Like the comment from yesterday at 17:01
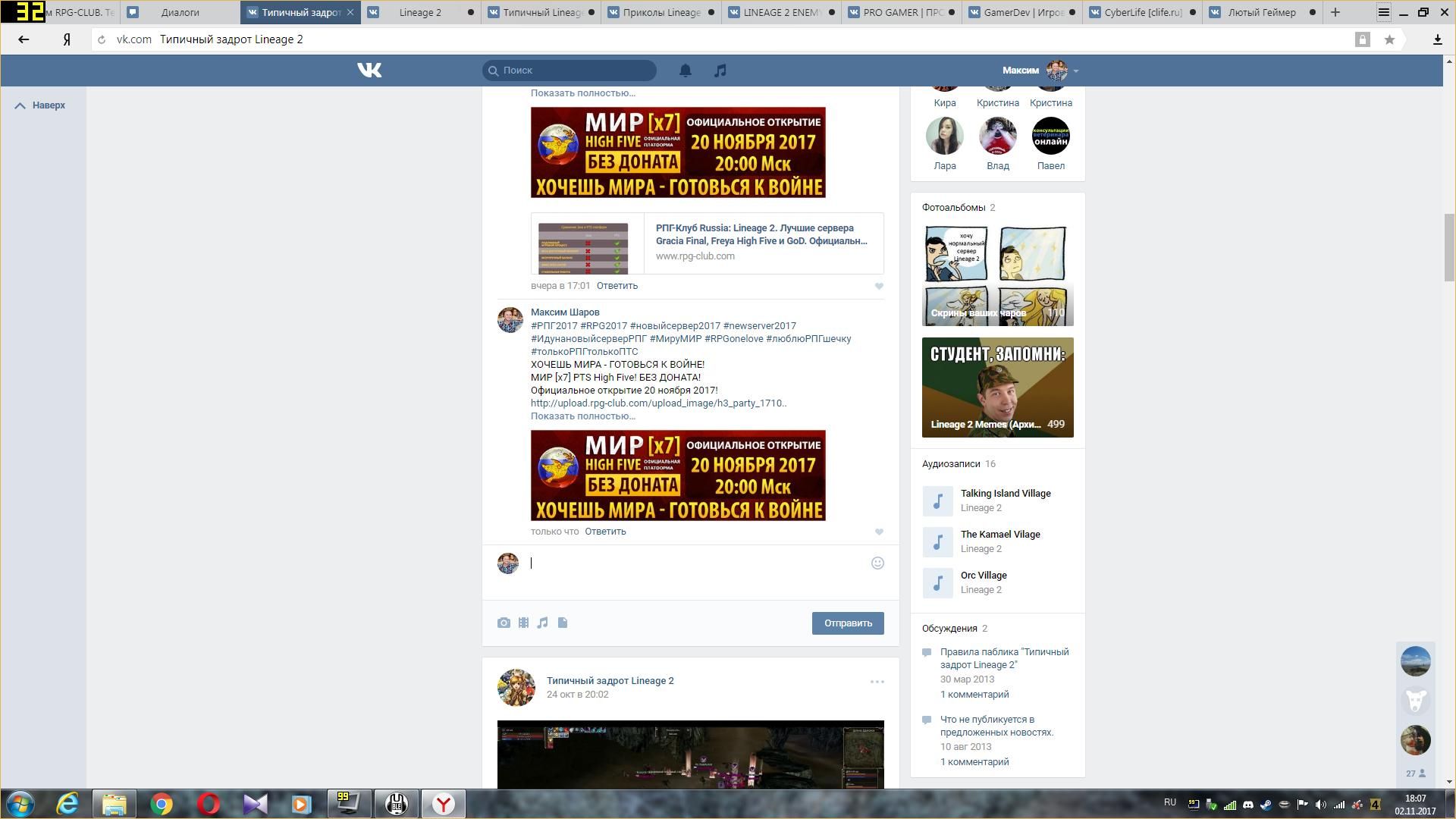Image resolution: width=1456 pixels, height=819 pixels. point(879,286)
